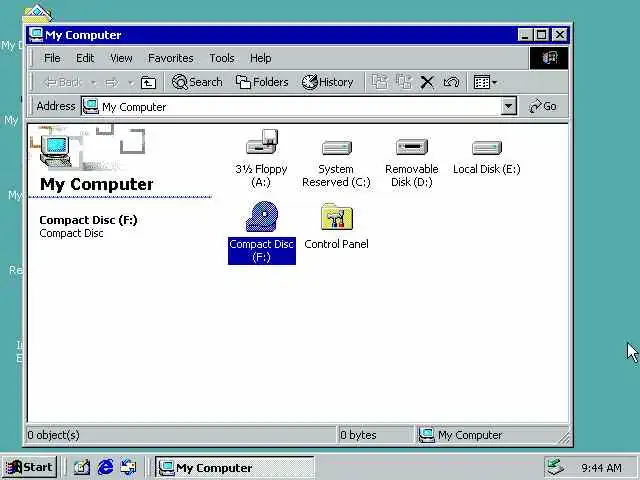Open the Tools menu
This screenshot has width=640, height=480.
click(222, 58)
